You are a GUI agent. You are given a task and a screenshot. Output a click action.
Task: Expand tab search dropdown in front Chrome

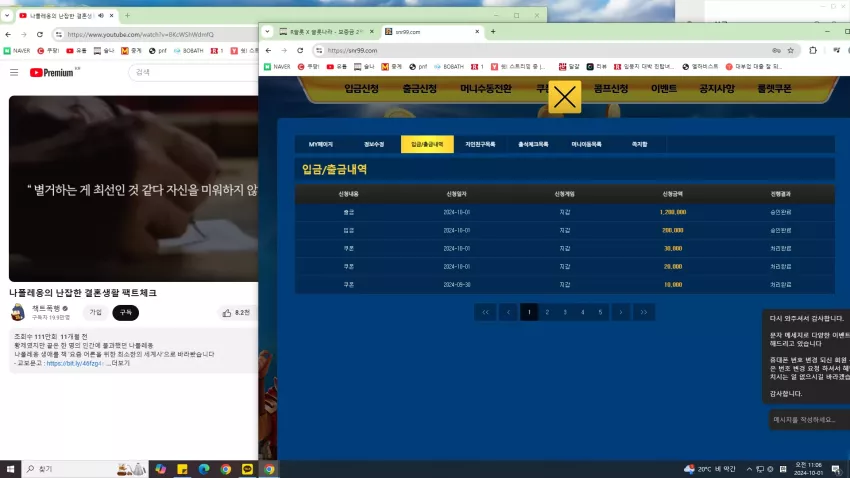pos(267,31)
